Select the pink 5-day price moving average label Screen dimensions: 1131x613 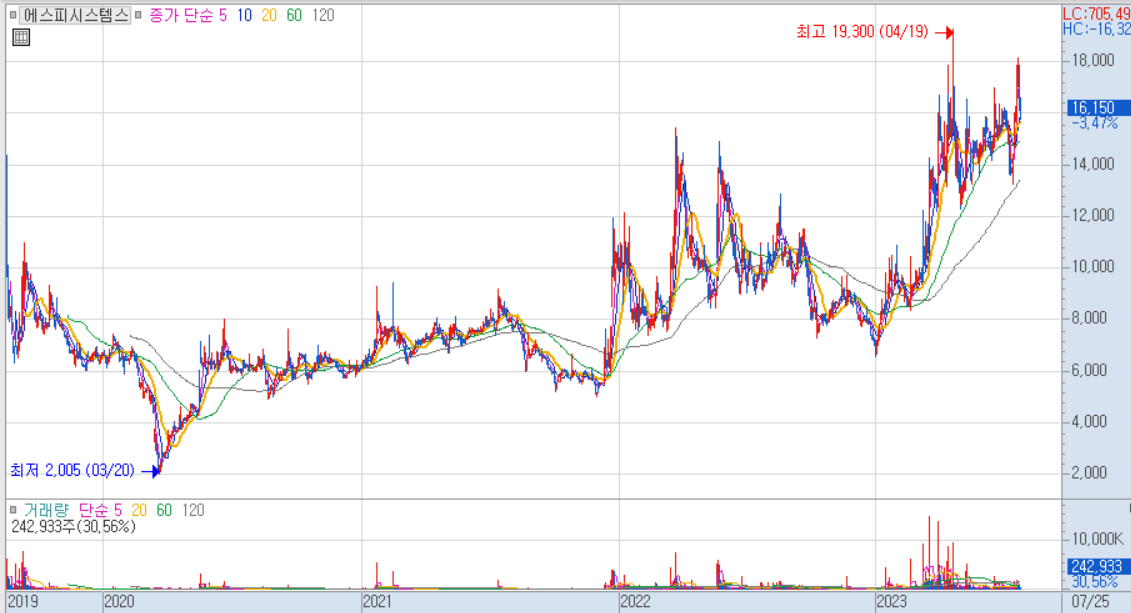(x=223, y=15)
